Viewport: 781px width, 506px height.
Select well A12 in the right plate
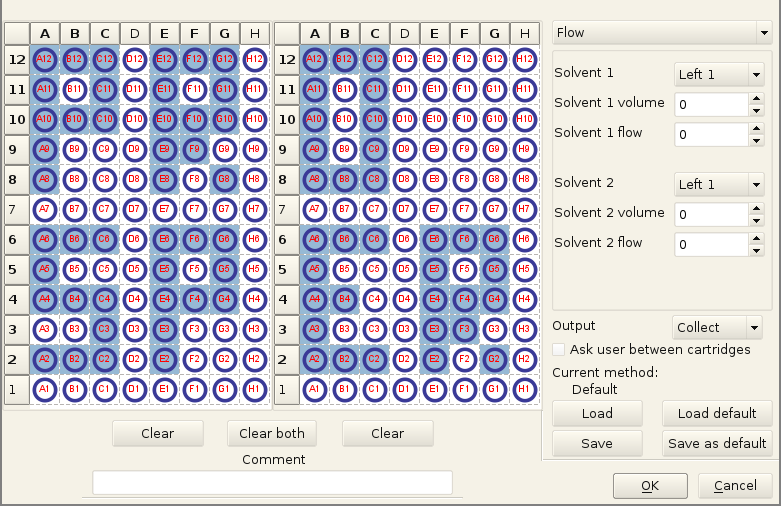coord(315,59)
